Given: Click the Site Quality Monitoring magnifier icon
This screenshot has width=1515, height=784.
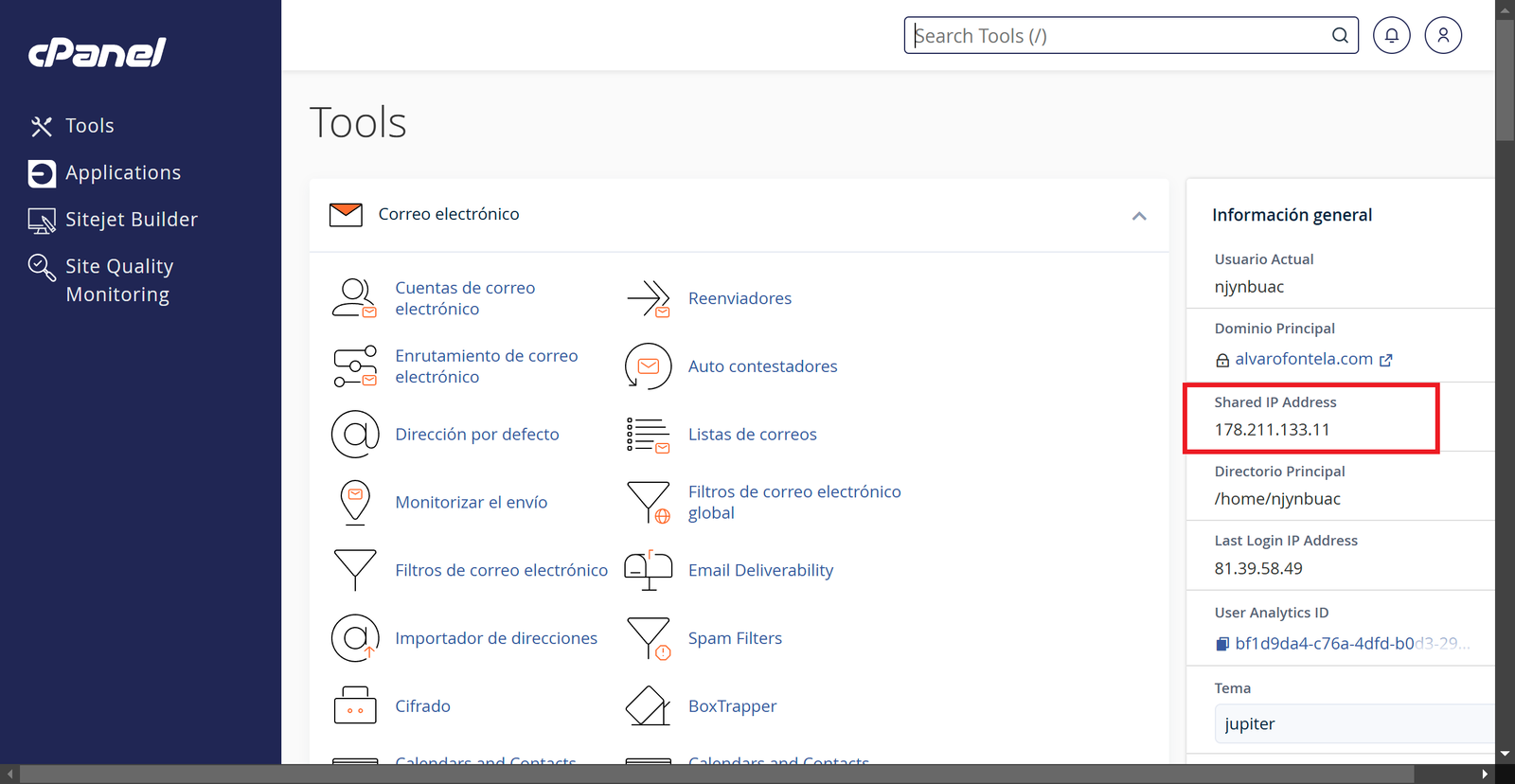Looking at the screenshot, I should (x=42, y=267).
